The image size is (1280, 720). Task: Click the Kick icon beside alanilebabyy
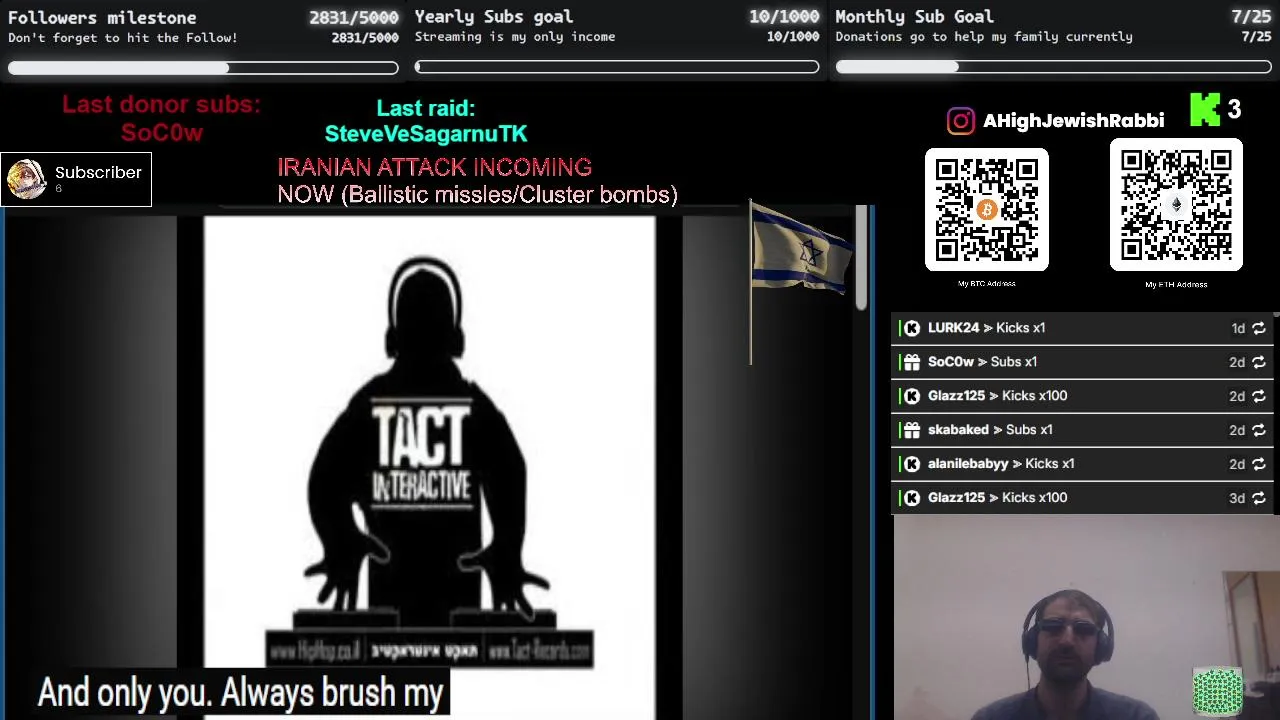pyautogui.click(x=911, y=464)
